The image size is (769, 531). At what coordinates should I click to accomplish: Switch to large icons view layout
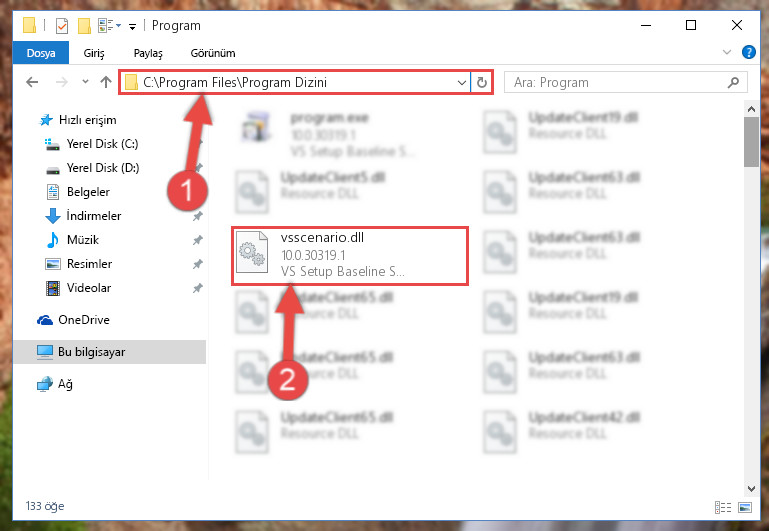(x=745, y=507)
